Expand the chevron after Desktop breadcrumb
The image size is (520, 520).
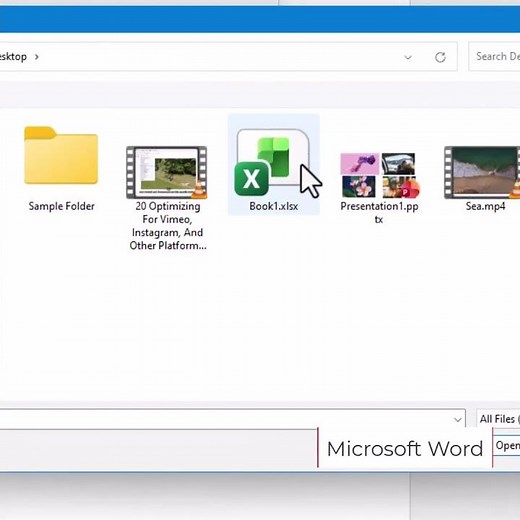click(x=37, y=57)
